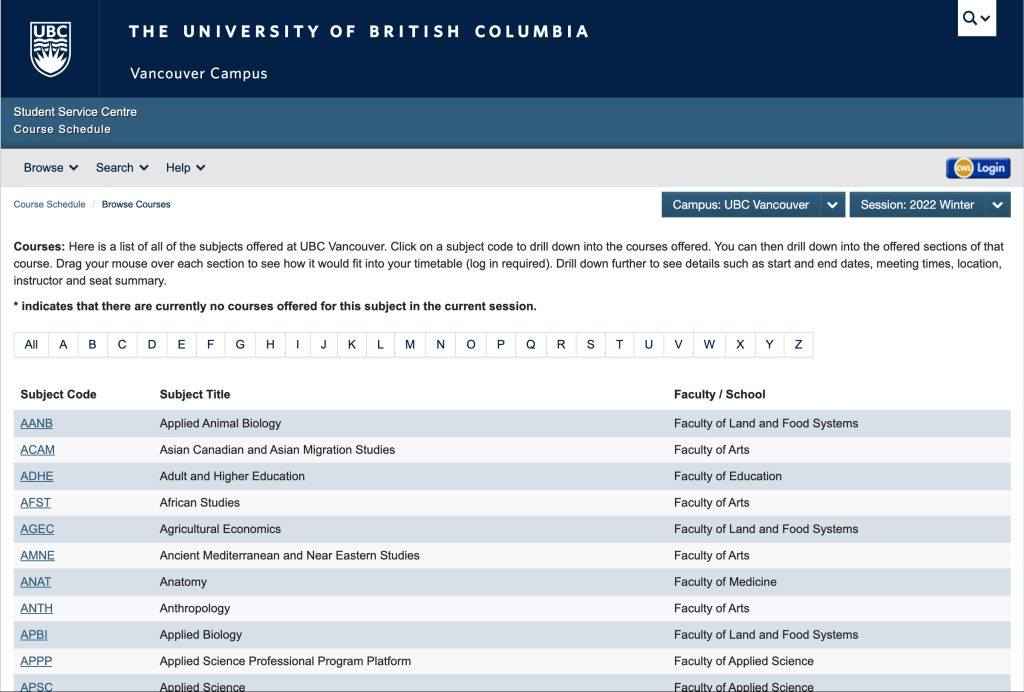The image size is (1024, 692).
Task: Filter subjects by letter T
Action: [620, 345]
